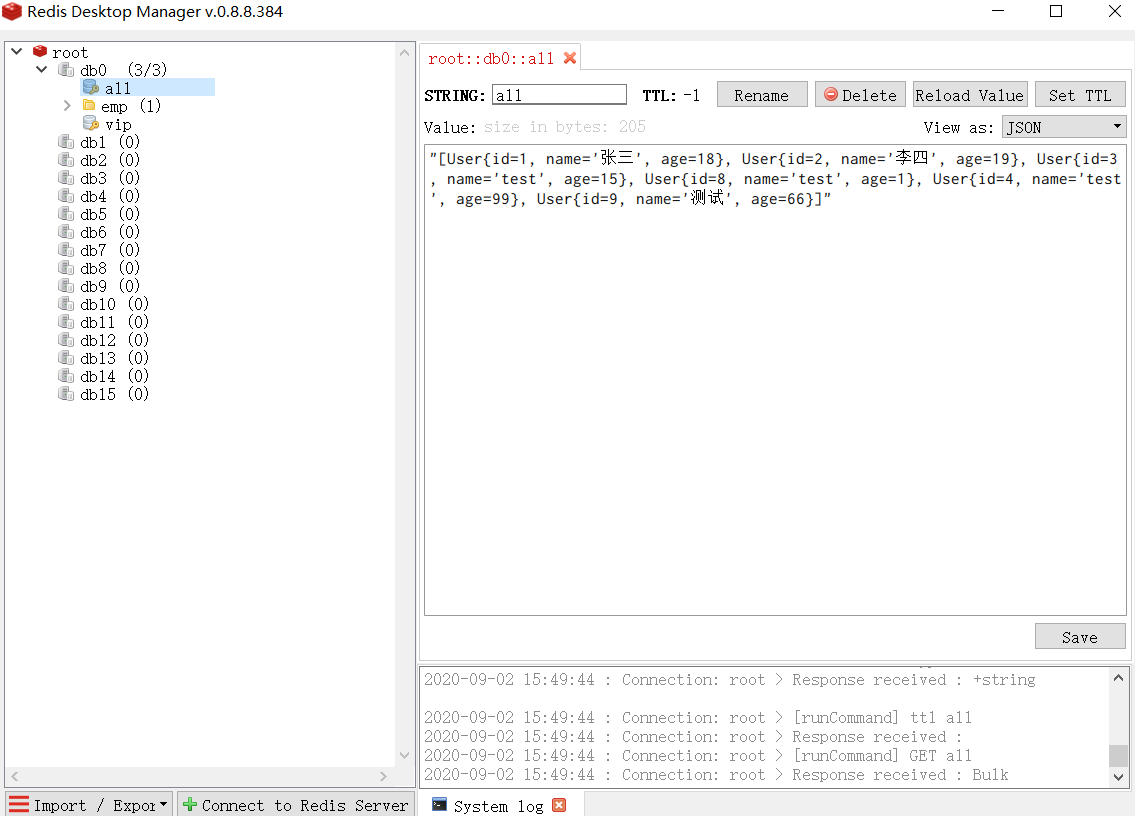Click log line 'Response received : Bulk'
The image size is (1135, 816).
click(x=900, y=775)
